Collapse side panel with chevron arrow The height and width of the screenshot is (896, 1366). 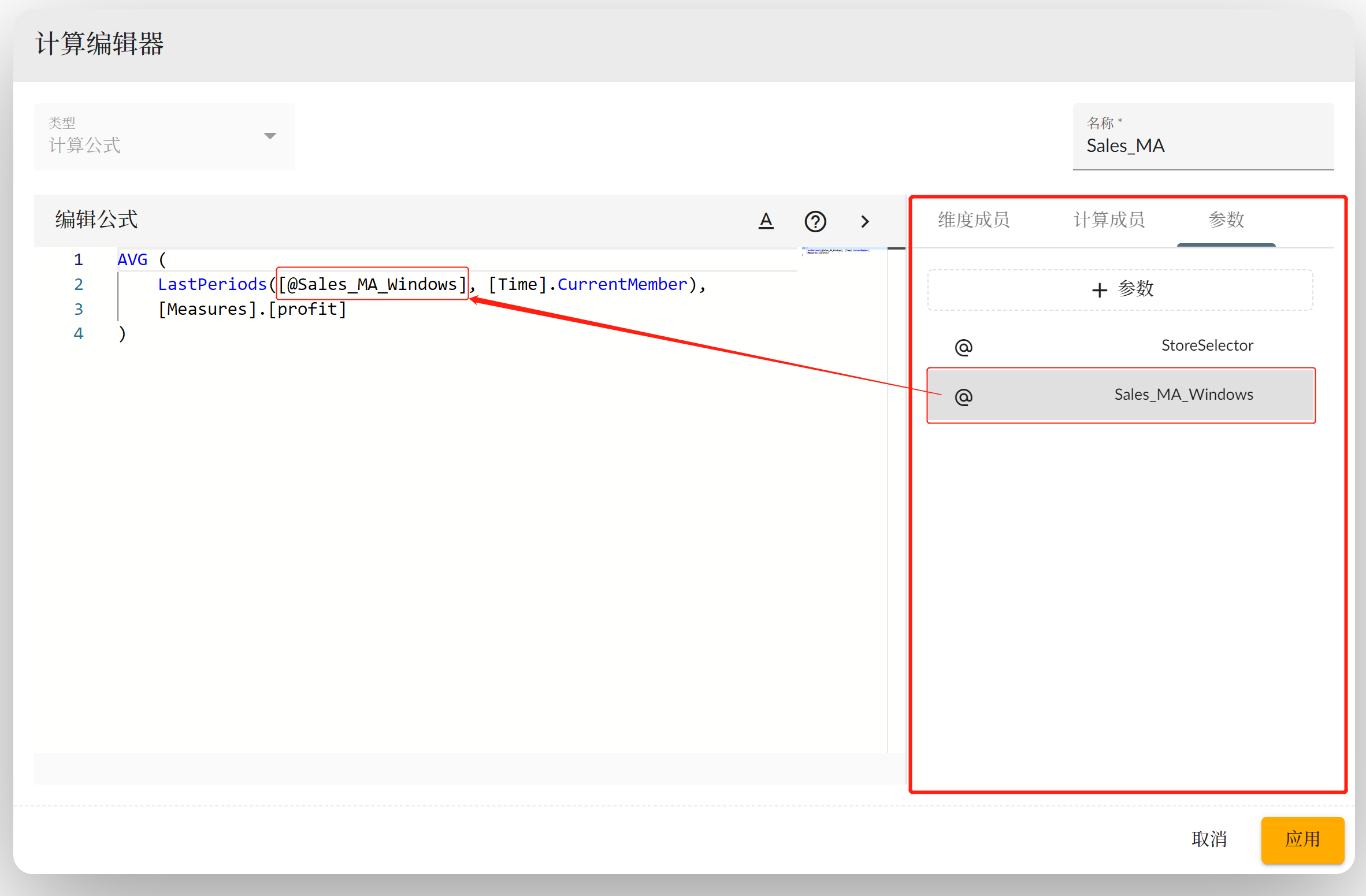coord(864,221)
